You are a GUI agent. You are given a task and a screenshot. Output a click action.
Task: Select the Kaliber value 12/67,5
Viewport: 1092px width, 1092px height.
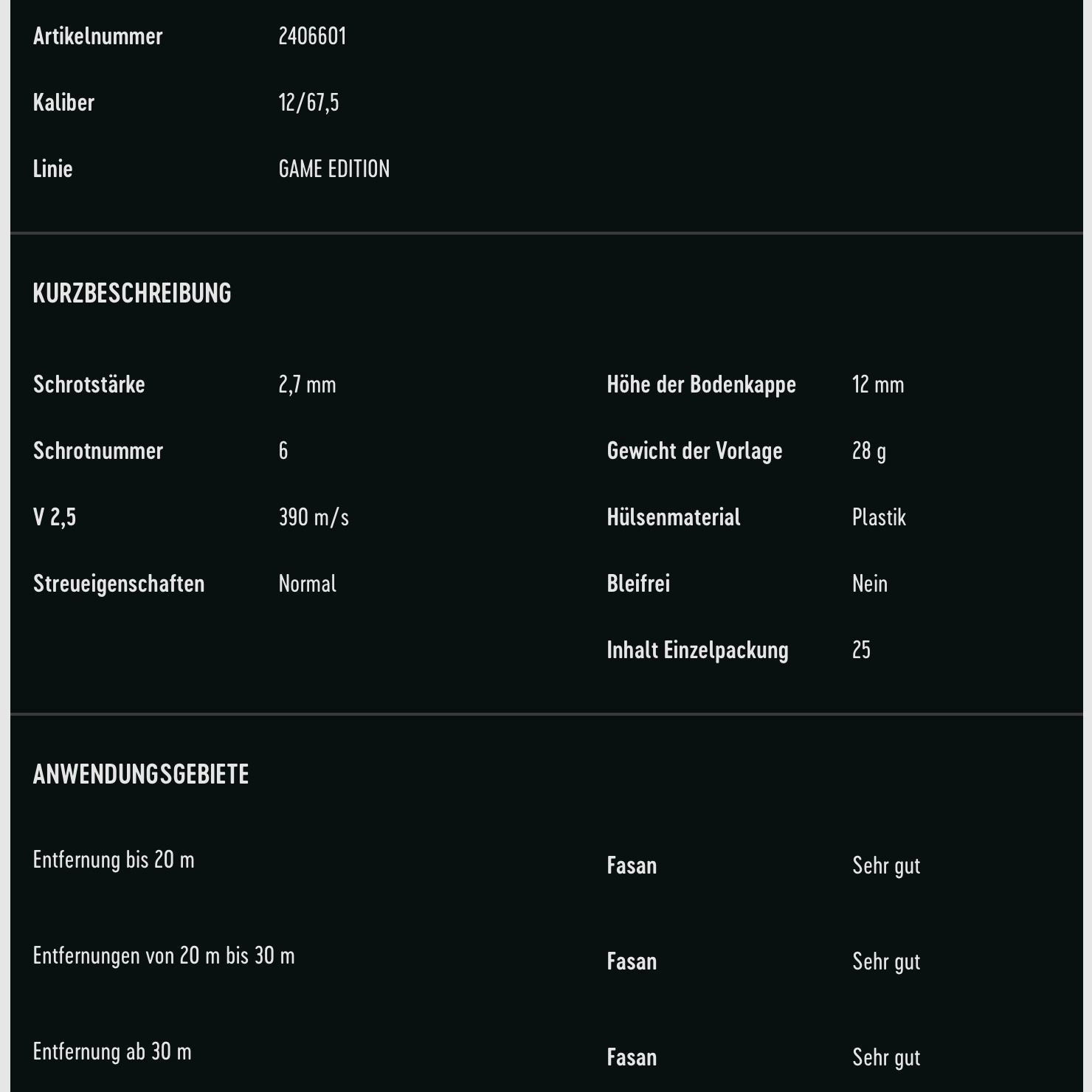pyautogui.click(x=308, y=103)
